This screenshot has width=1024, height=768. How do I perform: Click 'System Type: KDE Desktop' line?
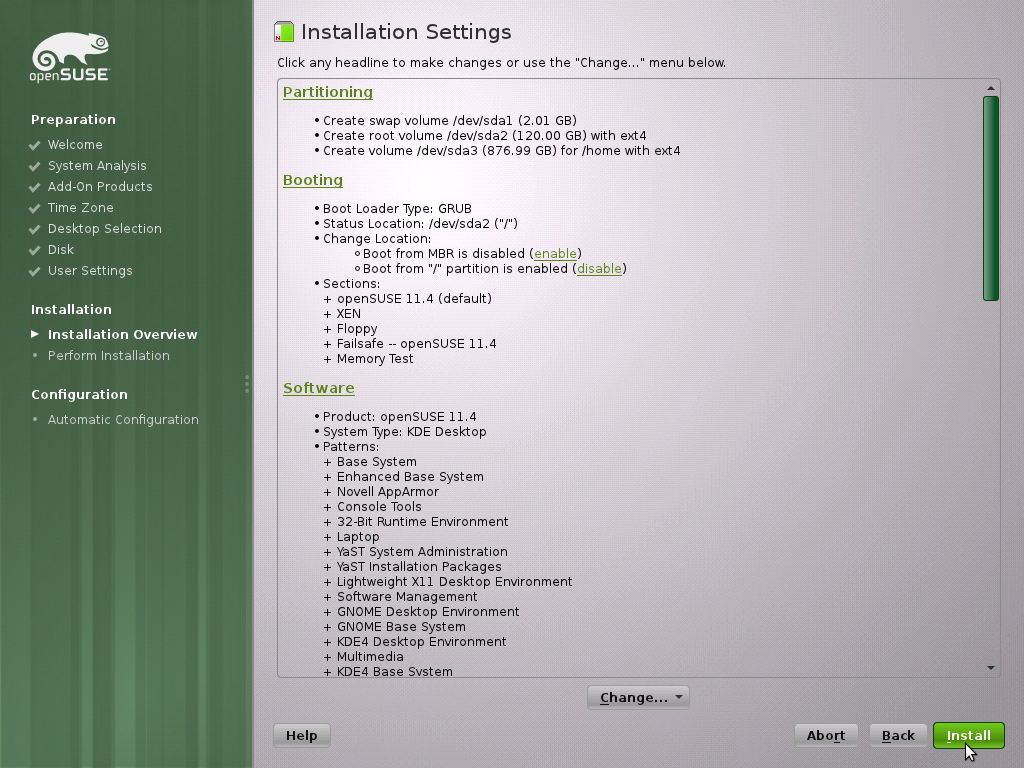pos(404,432)
